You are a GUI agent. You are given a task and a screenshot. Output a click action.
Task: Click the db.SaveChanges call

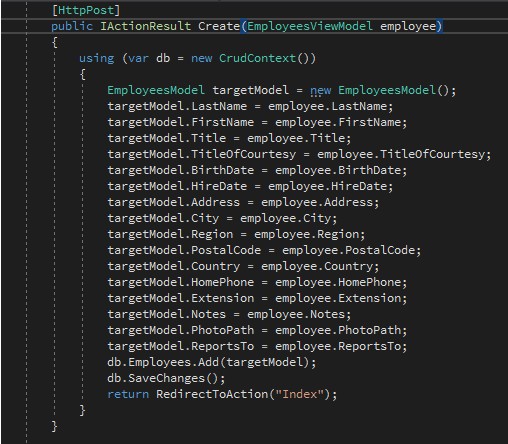point(166,378)
